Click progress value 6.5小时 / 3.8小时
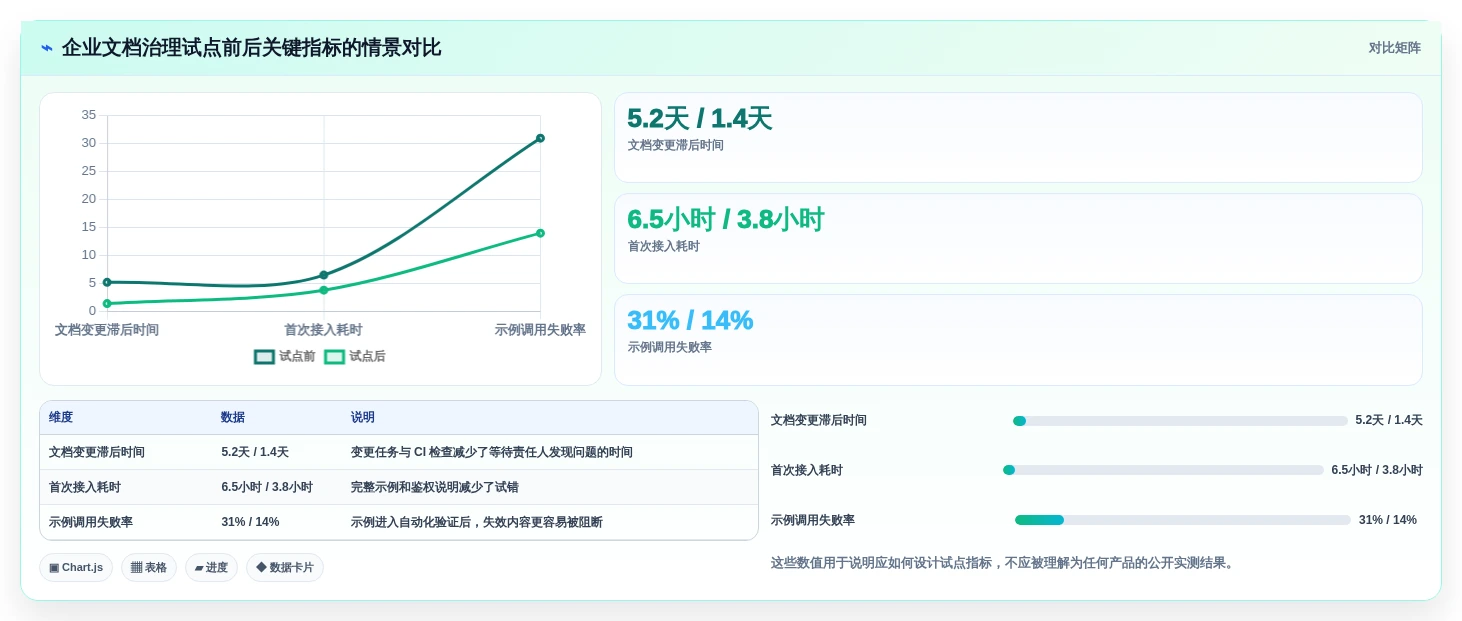This screenshot has height=621, width=1462. coord(1377,470)
